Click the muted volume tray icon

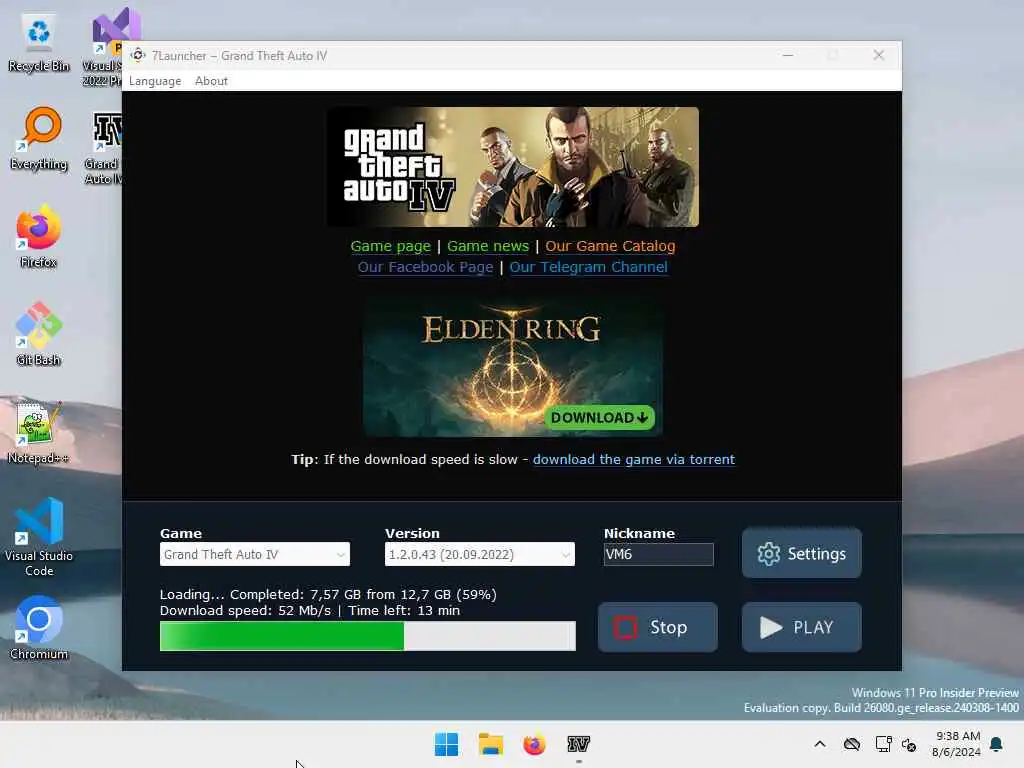pos(909,744)
